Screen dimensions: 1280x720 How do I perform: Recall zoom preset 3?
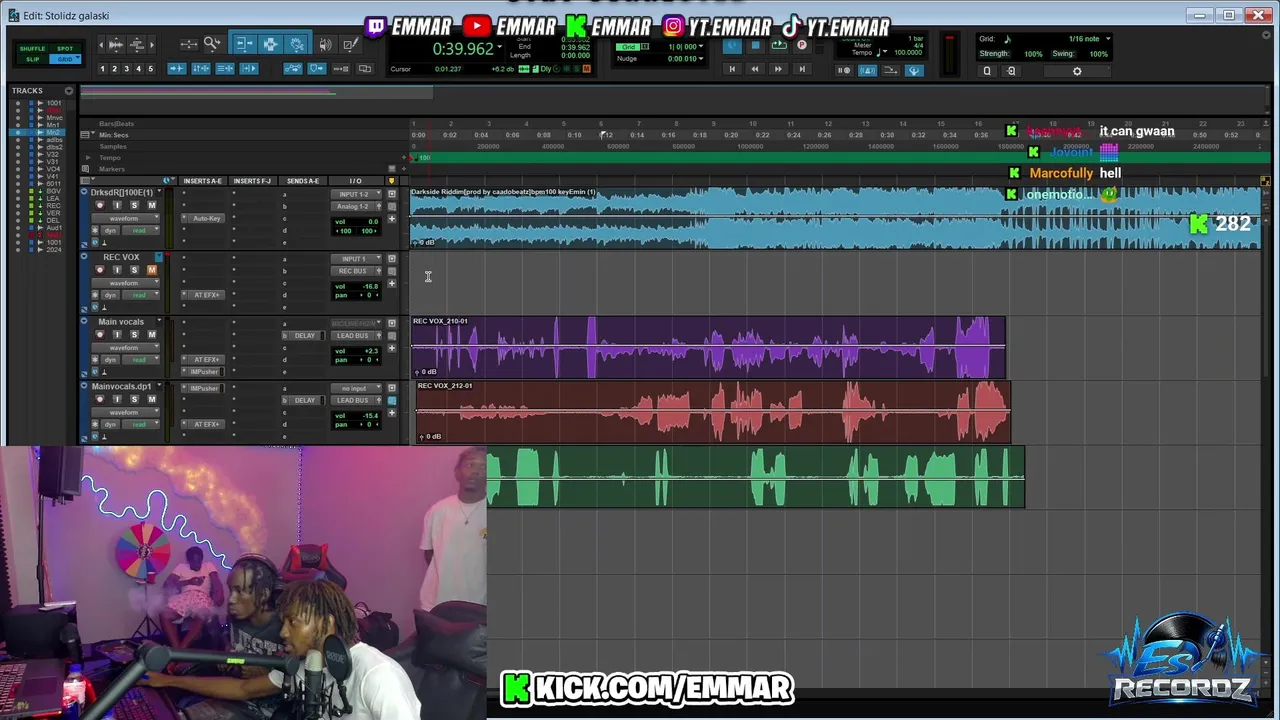click(126, 69)
